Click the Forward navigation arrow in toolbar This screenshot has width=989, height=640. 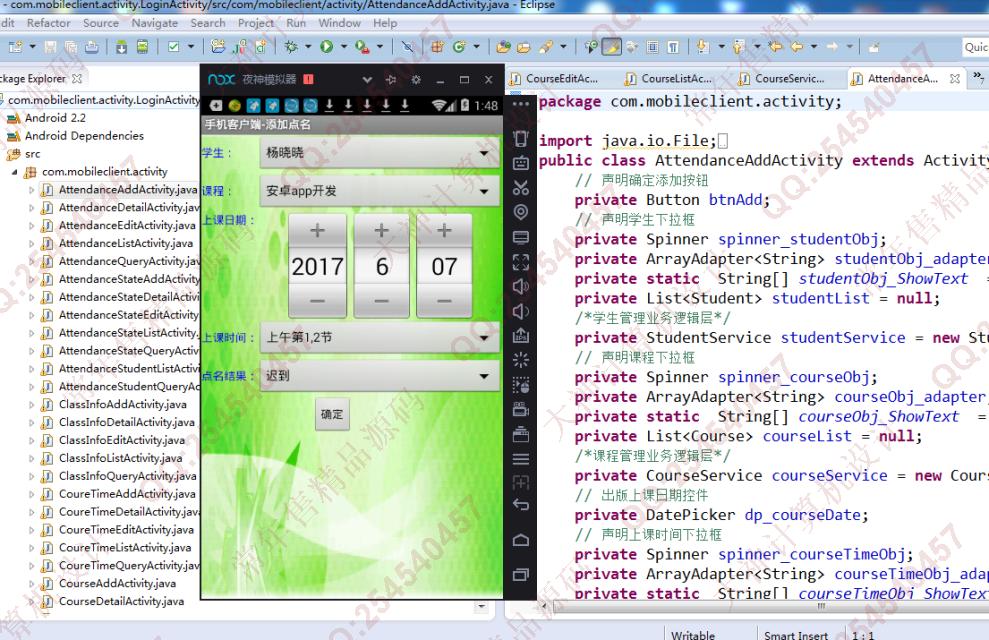pos(833,47)
